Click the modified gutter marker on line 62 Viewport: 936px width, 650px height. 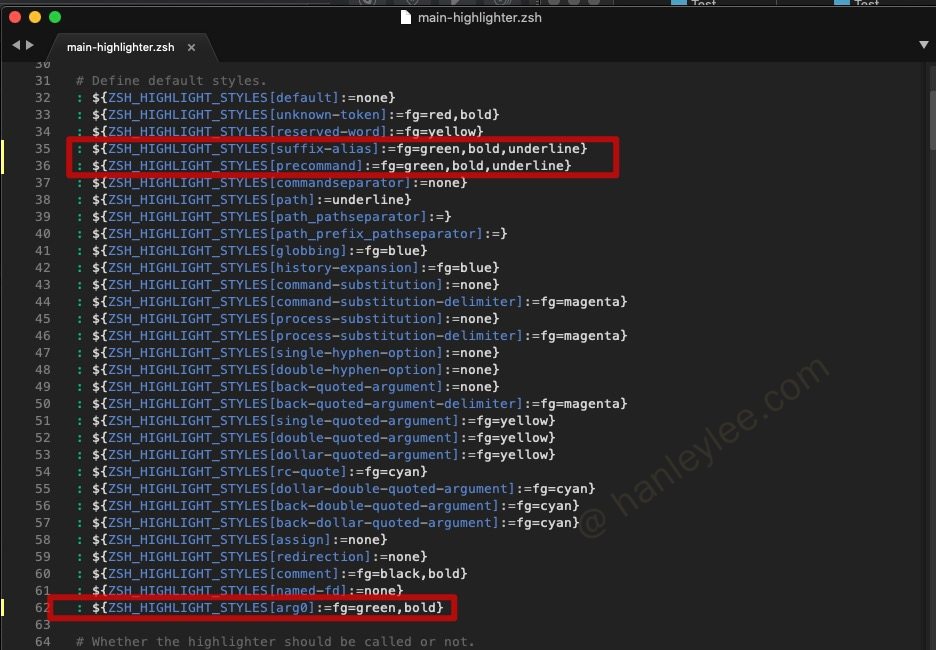[3, 608]
